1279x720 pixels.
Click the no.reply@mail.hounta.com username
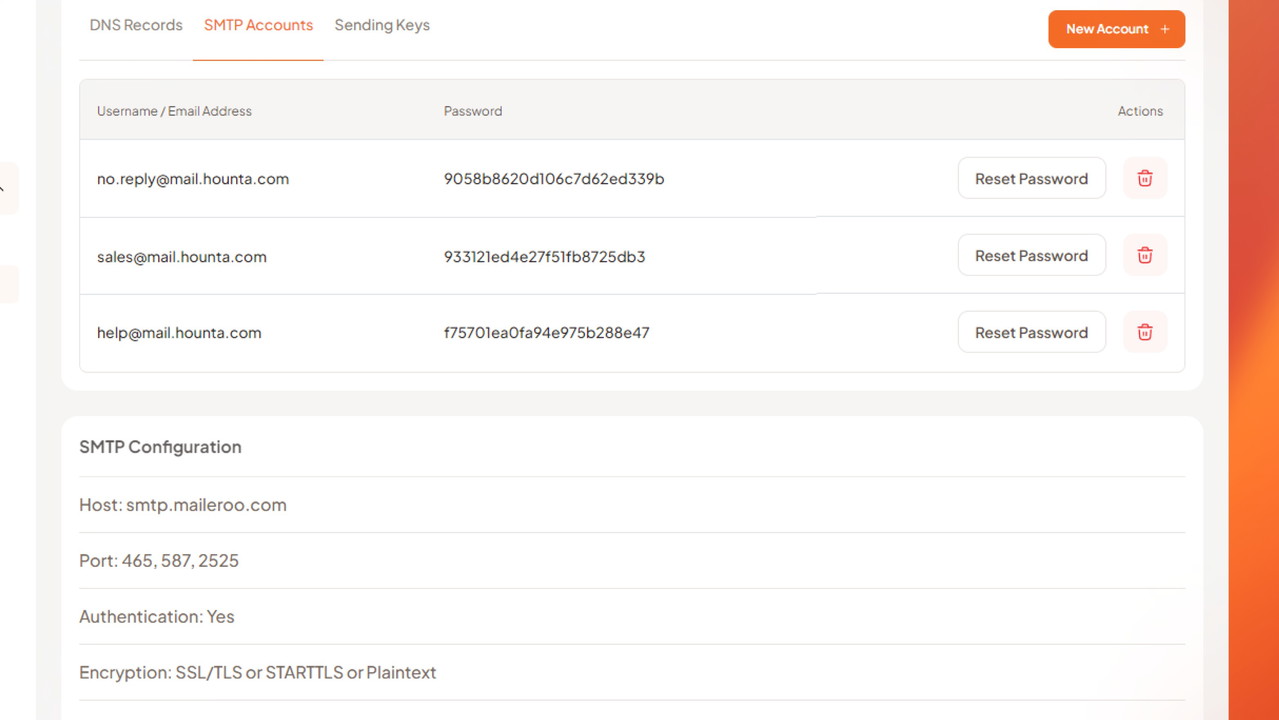tap(193, 179)
